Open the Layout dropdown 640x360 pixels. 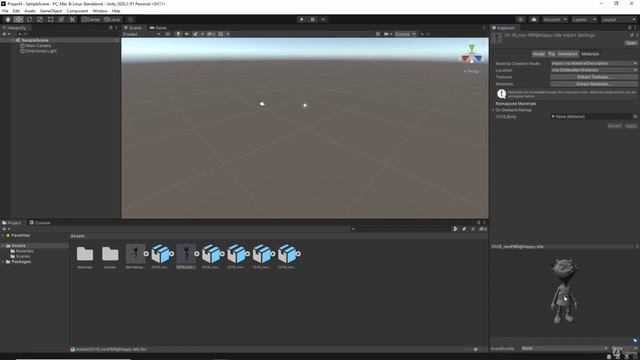(x=618, y=20)
